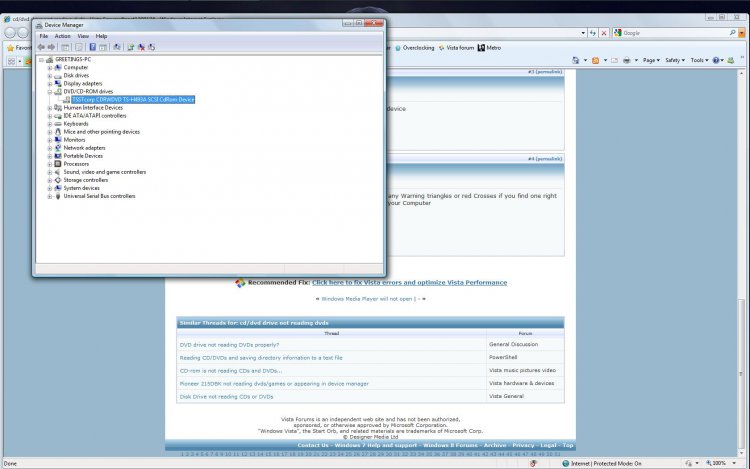Open the View menu in Device Manager
Viewport: 750px width, 469px height.
point(83,36)
